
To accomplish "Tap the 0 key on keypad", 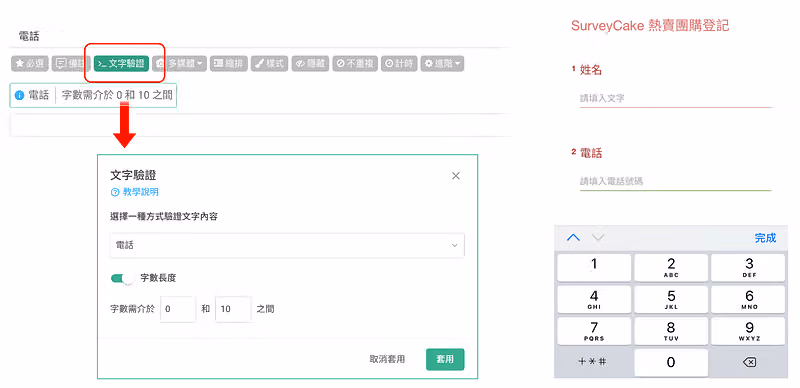I will coord(671,362).
